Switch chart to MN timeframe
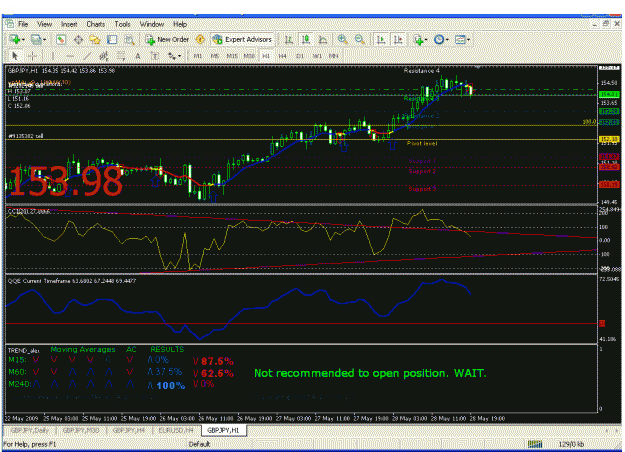 (334, 56)
